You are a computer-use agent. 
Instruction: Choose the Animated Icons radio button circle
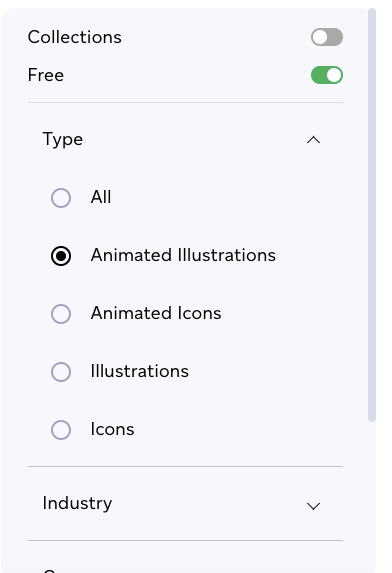61,314
